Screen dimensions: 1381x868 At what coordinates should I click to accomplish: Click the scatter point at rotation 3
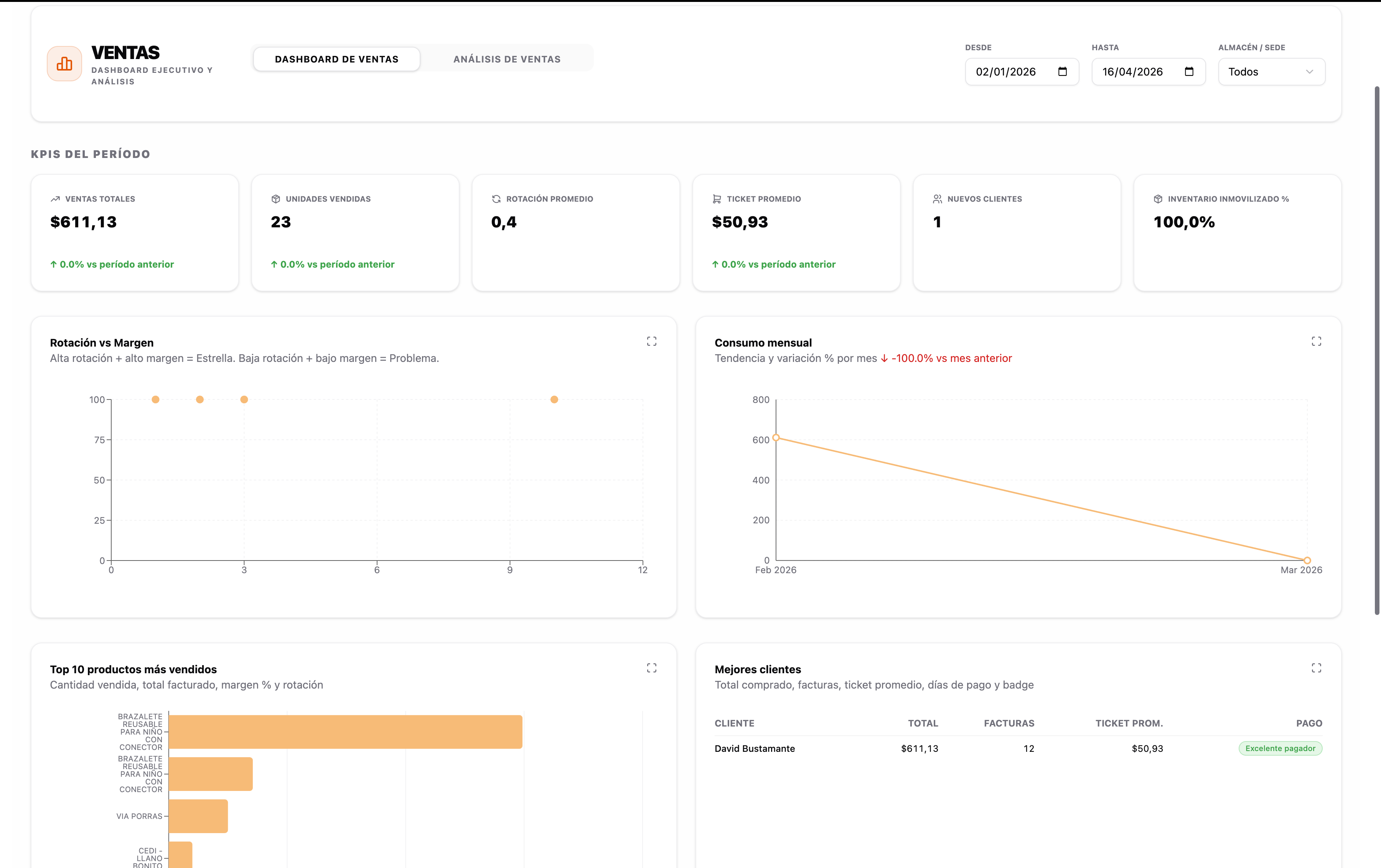244,399
